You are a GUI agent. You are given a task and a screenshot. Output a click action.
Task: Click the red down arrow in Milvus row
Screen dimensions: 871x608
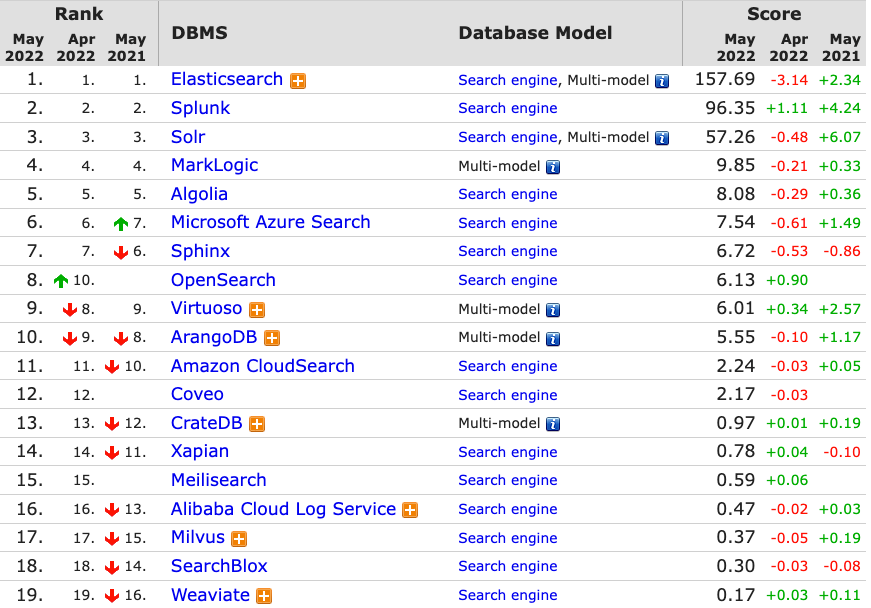[x=112, y=539]
